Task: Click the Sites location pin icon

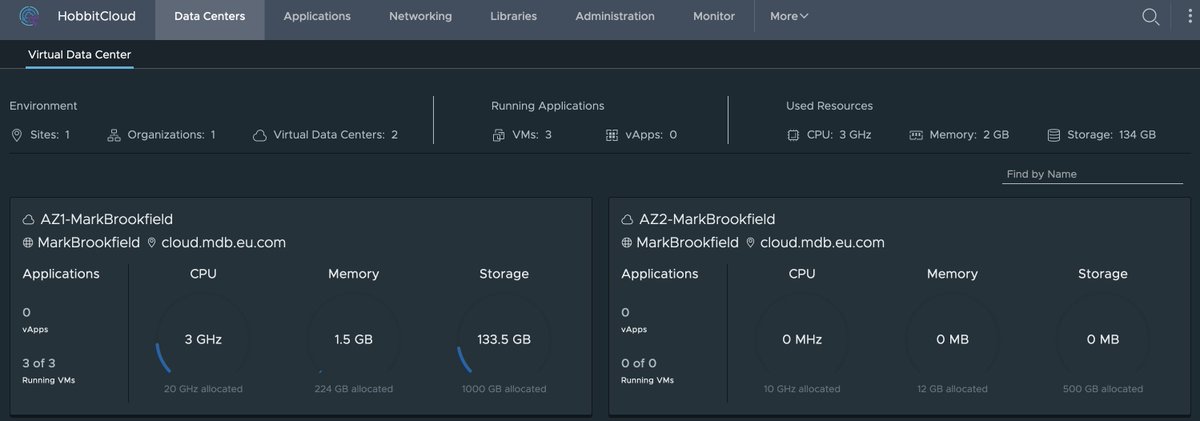Action: tap(17, 134)
